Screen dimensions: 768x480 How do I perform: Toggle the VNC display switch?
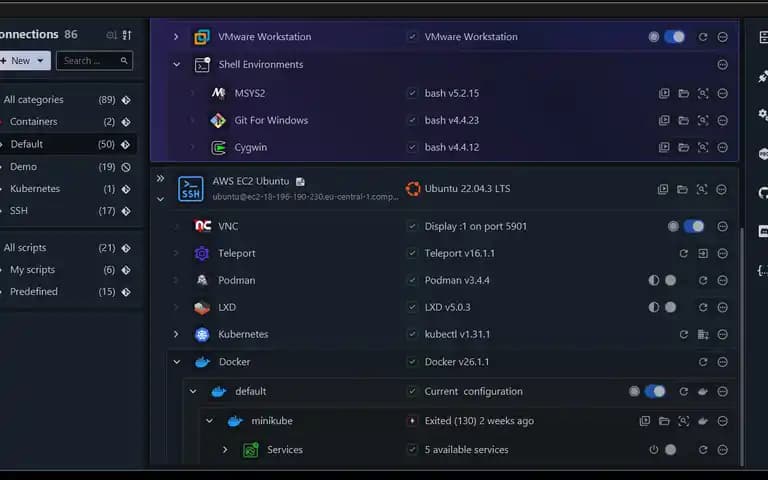click(x=694, y=226)
